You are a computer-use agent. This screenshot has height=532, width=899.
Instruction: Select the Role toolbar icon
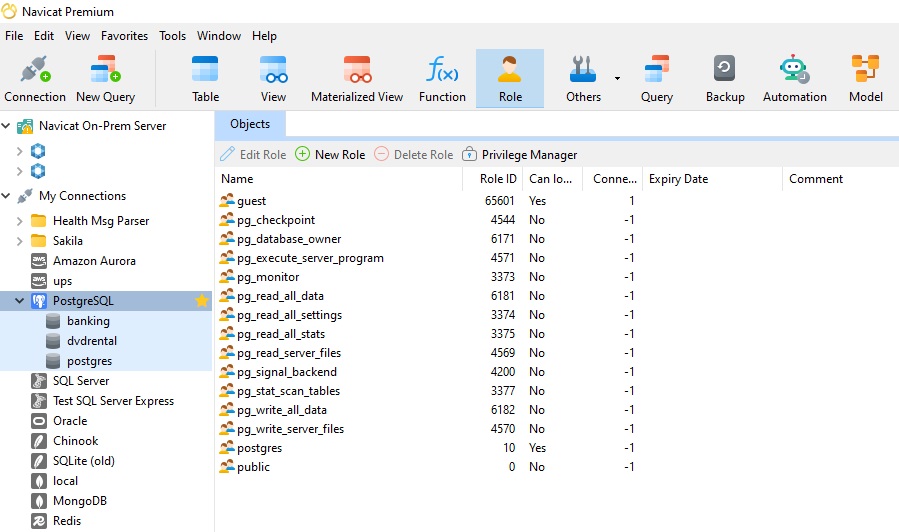coord(510,79)
